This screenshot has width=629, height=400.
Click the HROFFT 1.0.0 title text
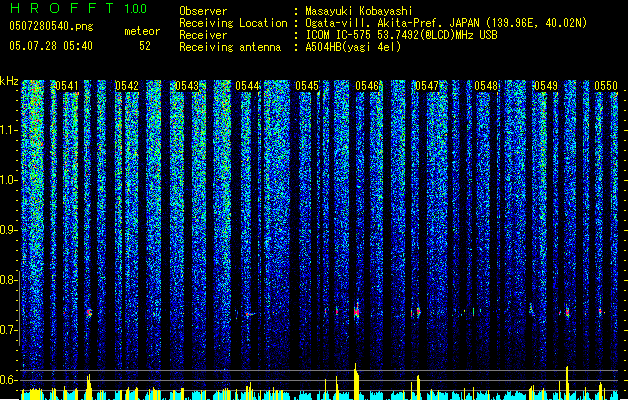pos(78,8)
